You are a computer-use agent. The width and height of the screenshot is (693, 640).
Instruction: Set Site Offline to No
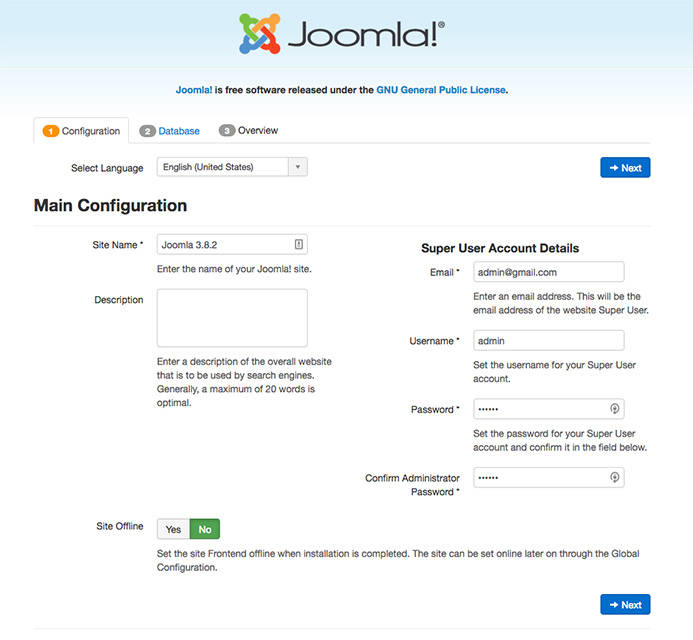click(205, 528)
